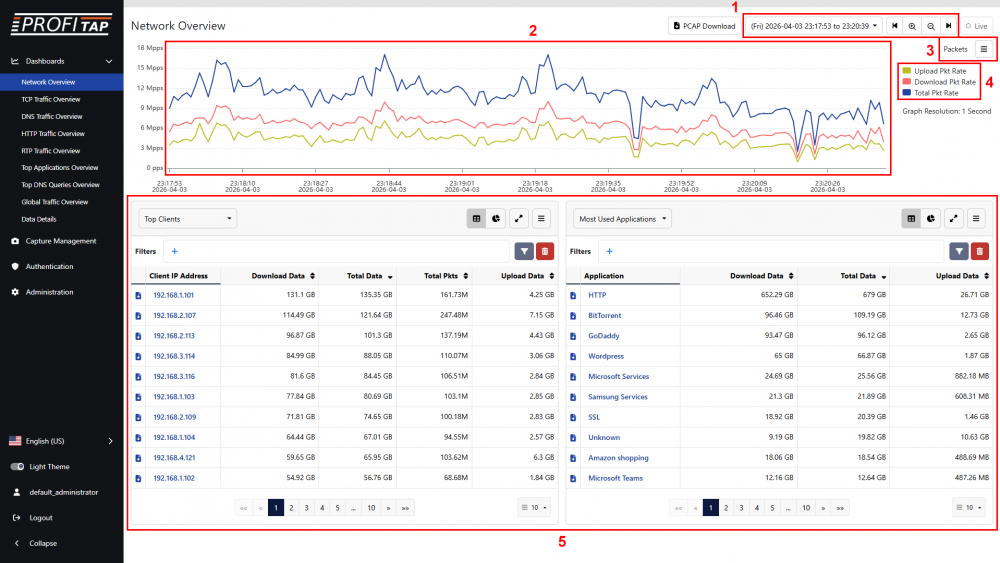The width and height of the screenshot is (1000, 563).
Task: Toggle the Light Theme switch
Action: [18, 467]
